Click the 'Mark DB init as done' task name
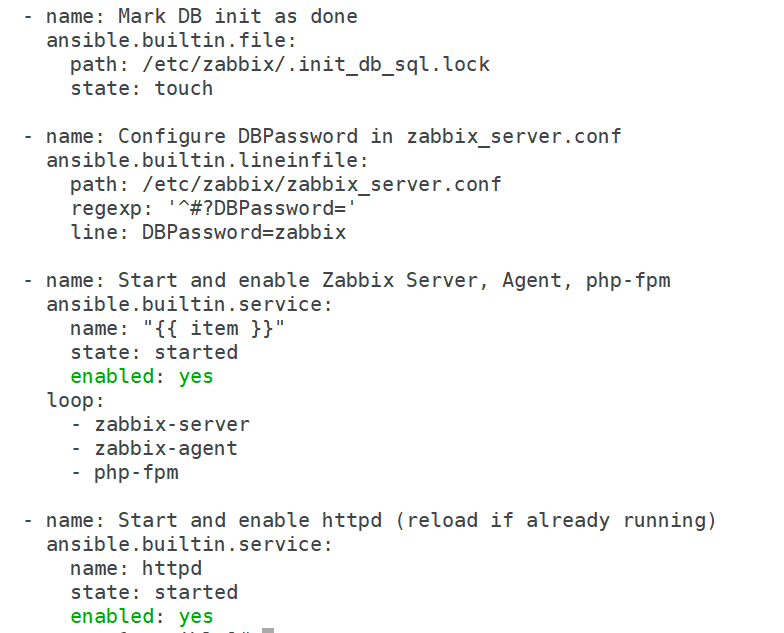The image size is (784, 633). 238,16
